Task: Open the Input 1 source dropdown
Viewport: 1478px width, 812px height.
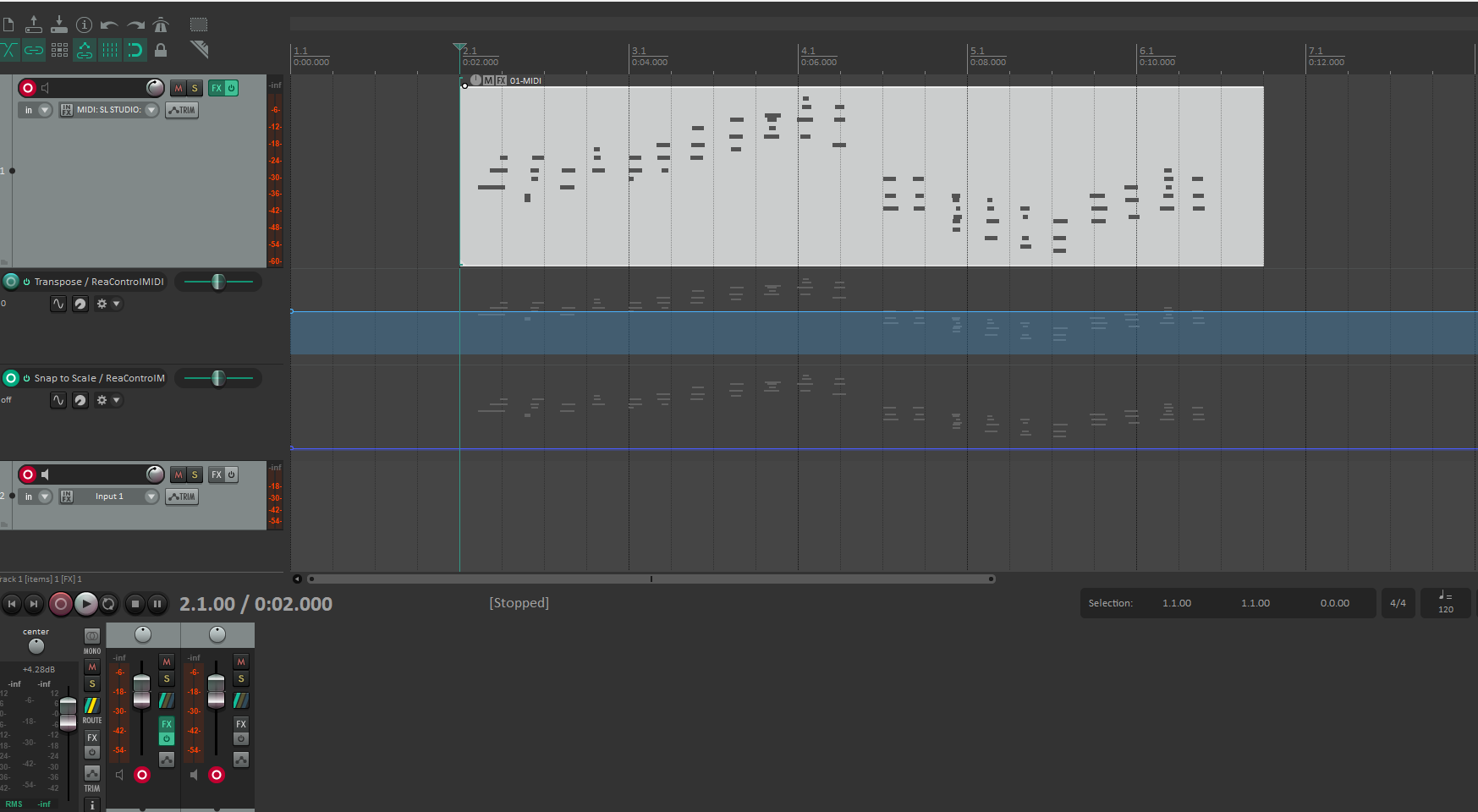Action: click(151, 497)
